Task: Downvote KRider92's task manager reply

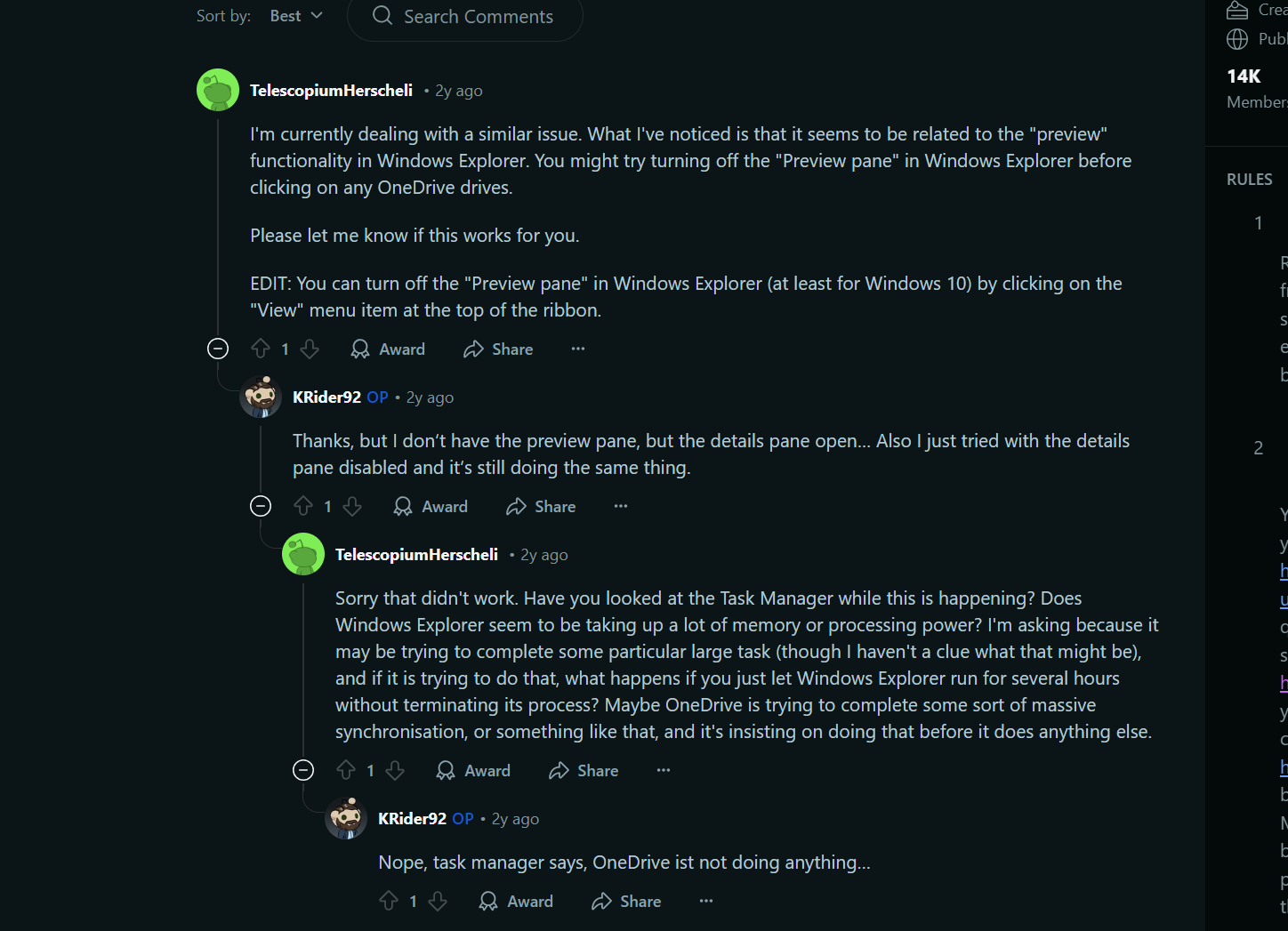Action: [438, 901]
